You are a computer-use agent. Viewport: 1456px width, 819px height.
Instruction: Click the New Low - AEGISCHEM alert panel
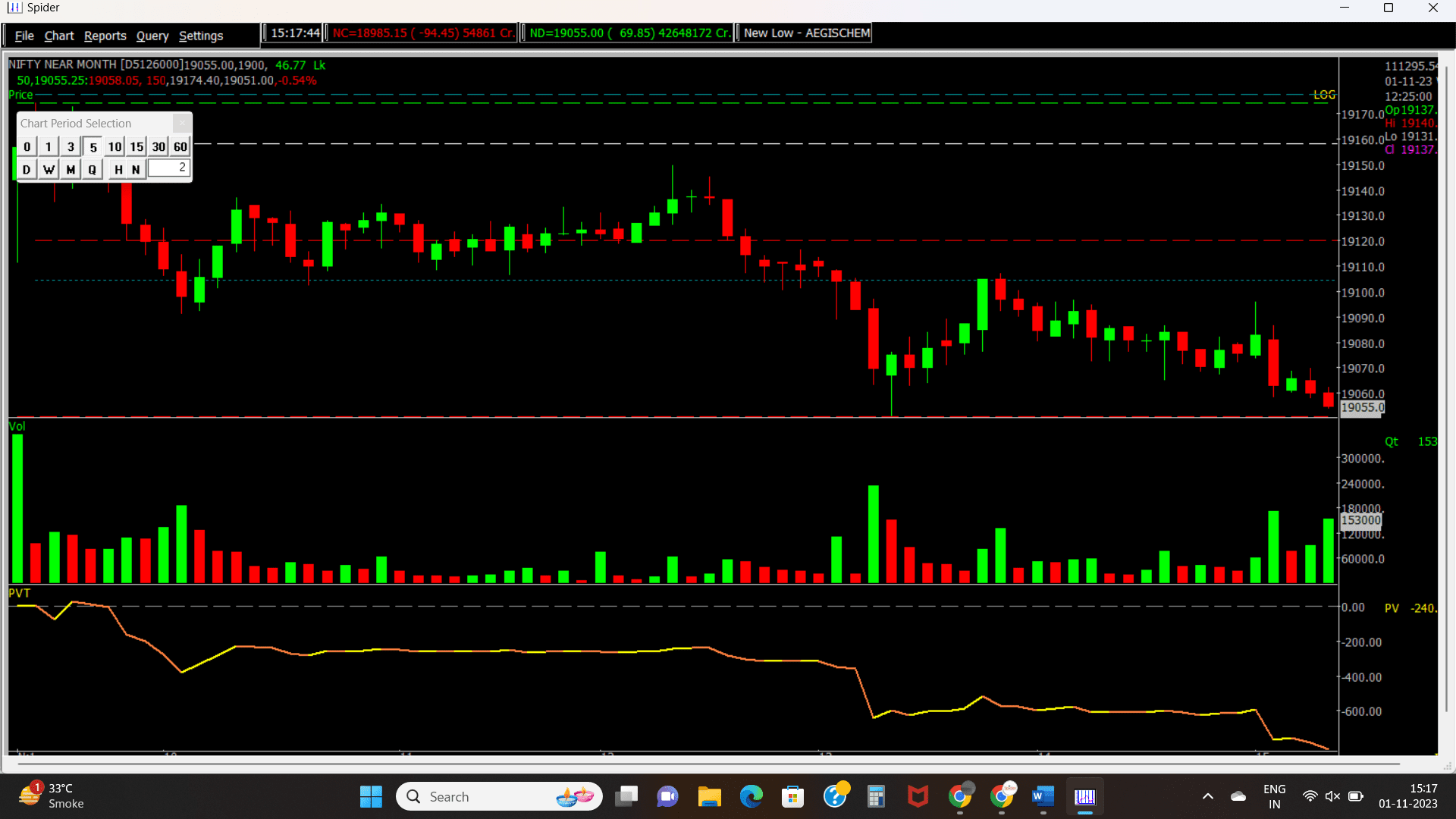[x=803, y=33]
